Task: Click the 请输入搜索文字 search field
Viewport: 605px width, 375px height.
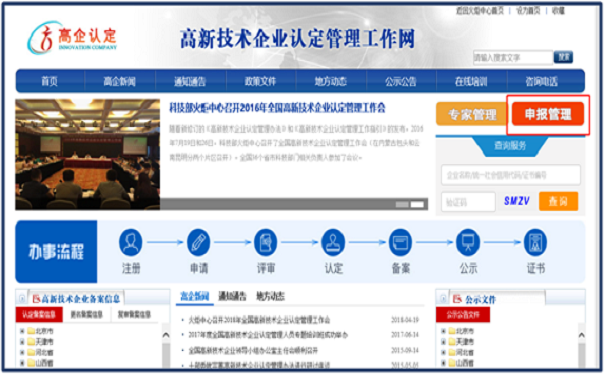Action: click(513, 57)
